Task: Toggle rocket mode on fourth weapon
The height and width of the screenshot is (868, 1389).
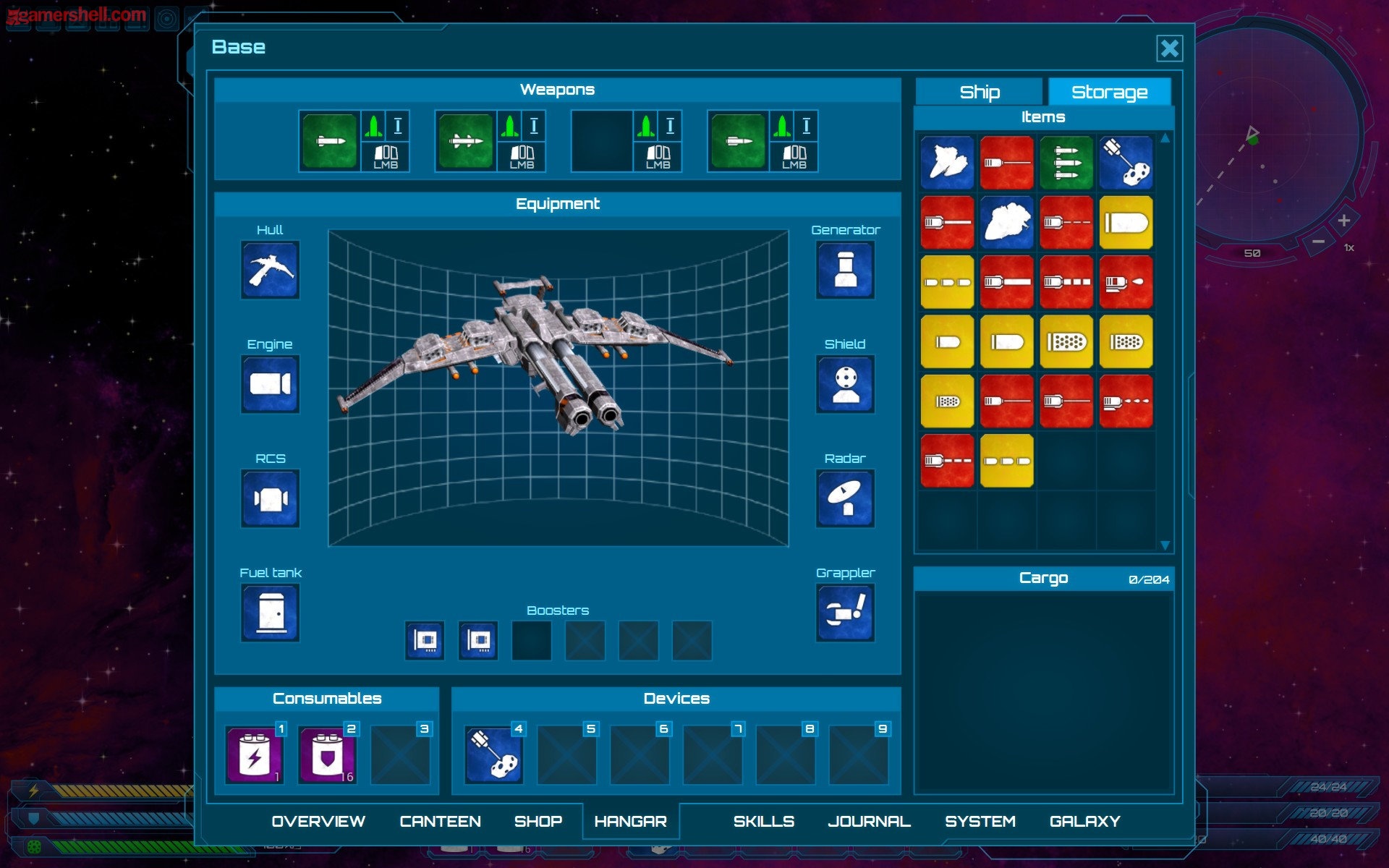Action: (781, 127)
